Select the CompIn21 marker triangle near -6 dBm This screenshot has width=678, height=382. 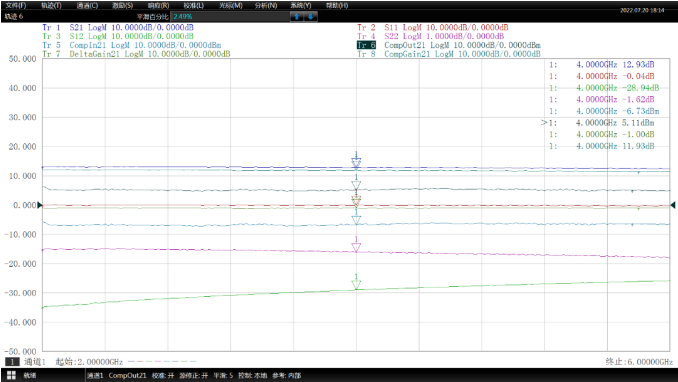pos(356,219)
